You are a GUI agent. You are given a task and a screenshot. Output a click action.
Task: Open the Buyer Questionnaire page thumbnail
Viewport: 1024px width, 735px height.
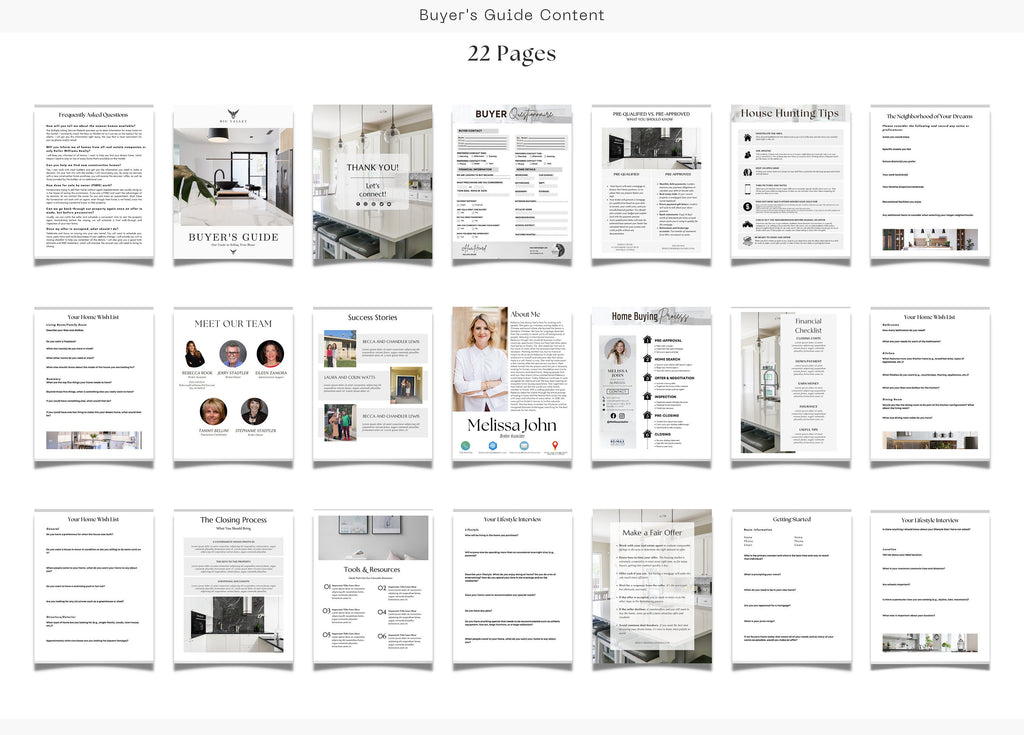click(512, 182)
